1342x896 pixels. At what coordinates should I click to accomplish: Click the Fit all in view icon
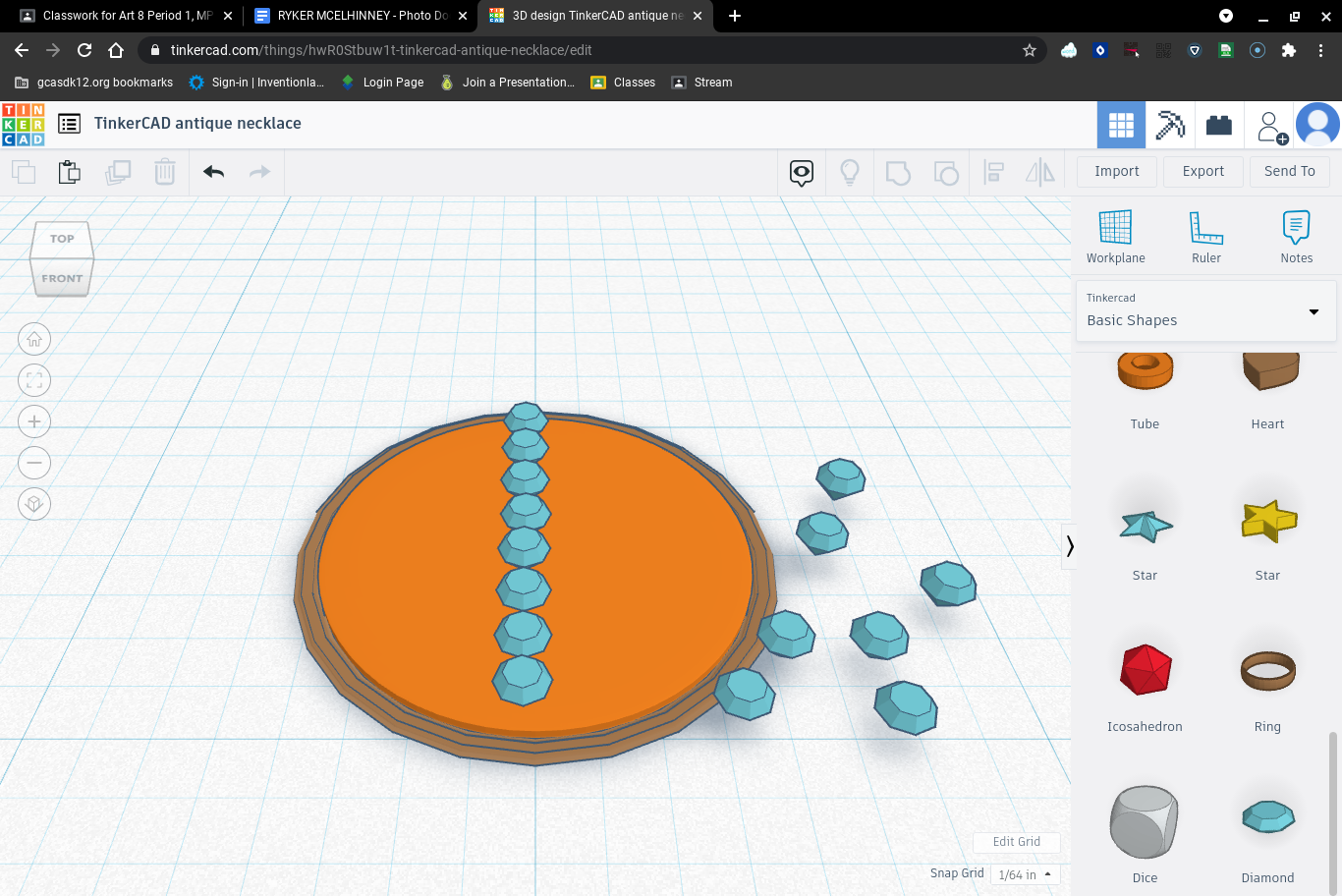(x=34, y=381)
